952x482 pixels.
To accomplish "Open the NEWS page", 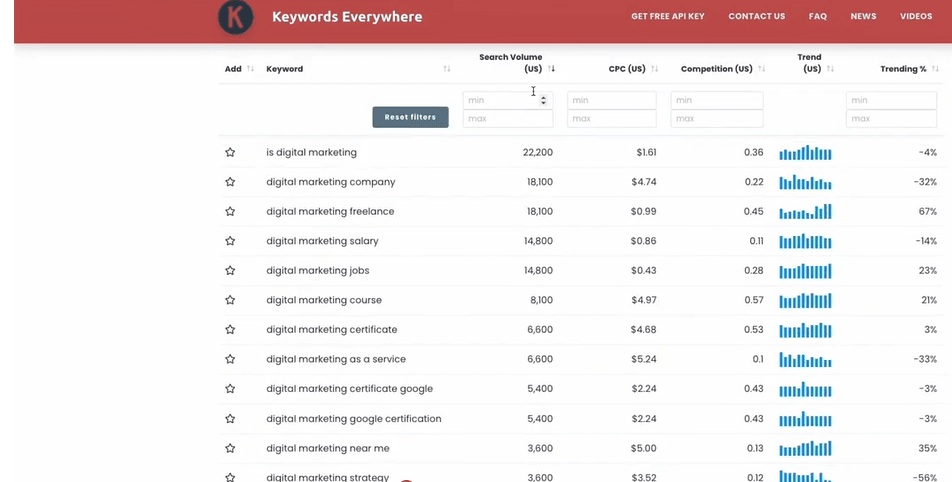I will pyautogui.click(x=863, y=16).
